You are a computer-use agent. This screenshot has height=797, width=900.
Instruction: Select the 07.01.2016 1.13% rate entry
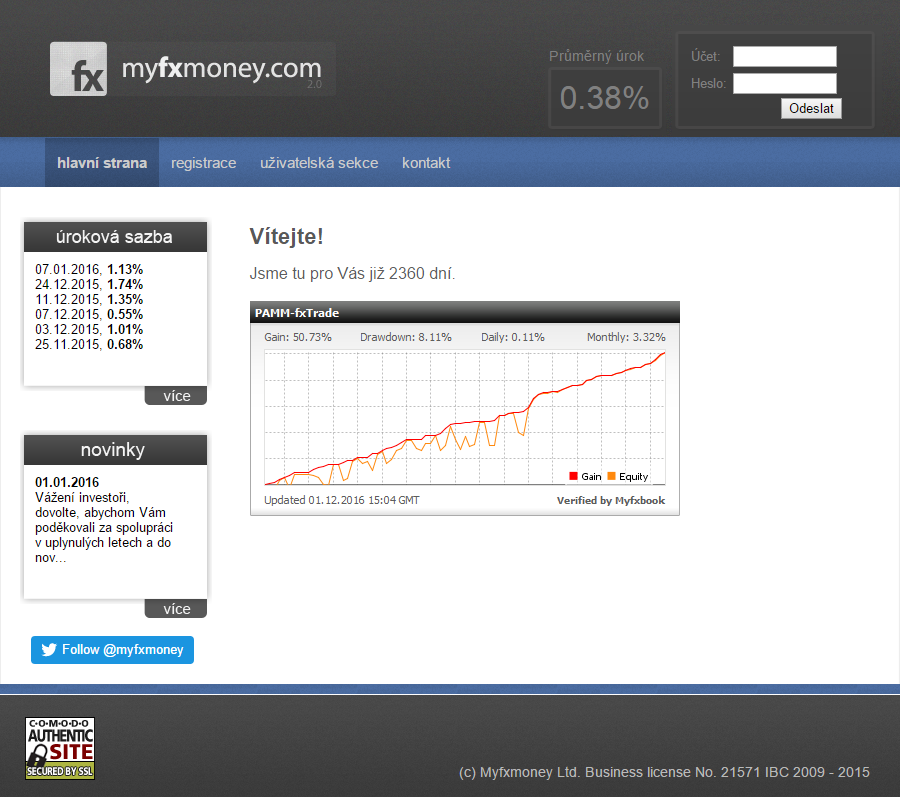click(x=89, y=269)
